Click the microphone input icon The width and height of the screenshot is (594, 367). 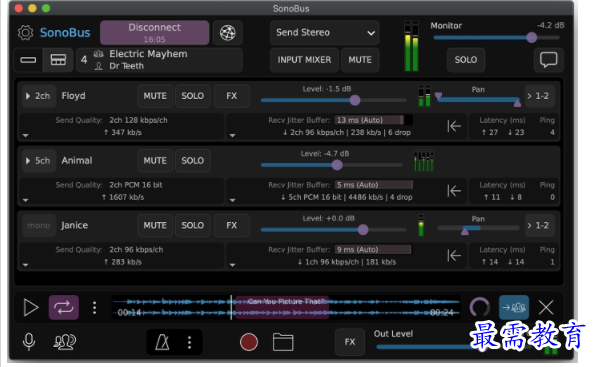(x=29, y=342)
